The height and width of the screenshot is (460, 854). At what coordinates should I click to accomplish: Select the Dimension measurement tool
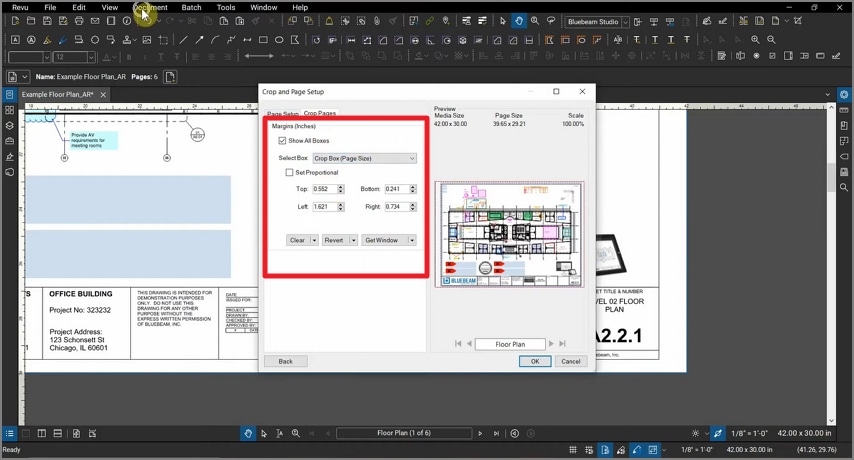coord(247,40)
